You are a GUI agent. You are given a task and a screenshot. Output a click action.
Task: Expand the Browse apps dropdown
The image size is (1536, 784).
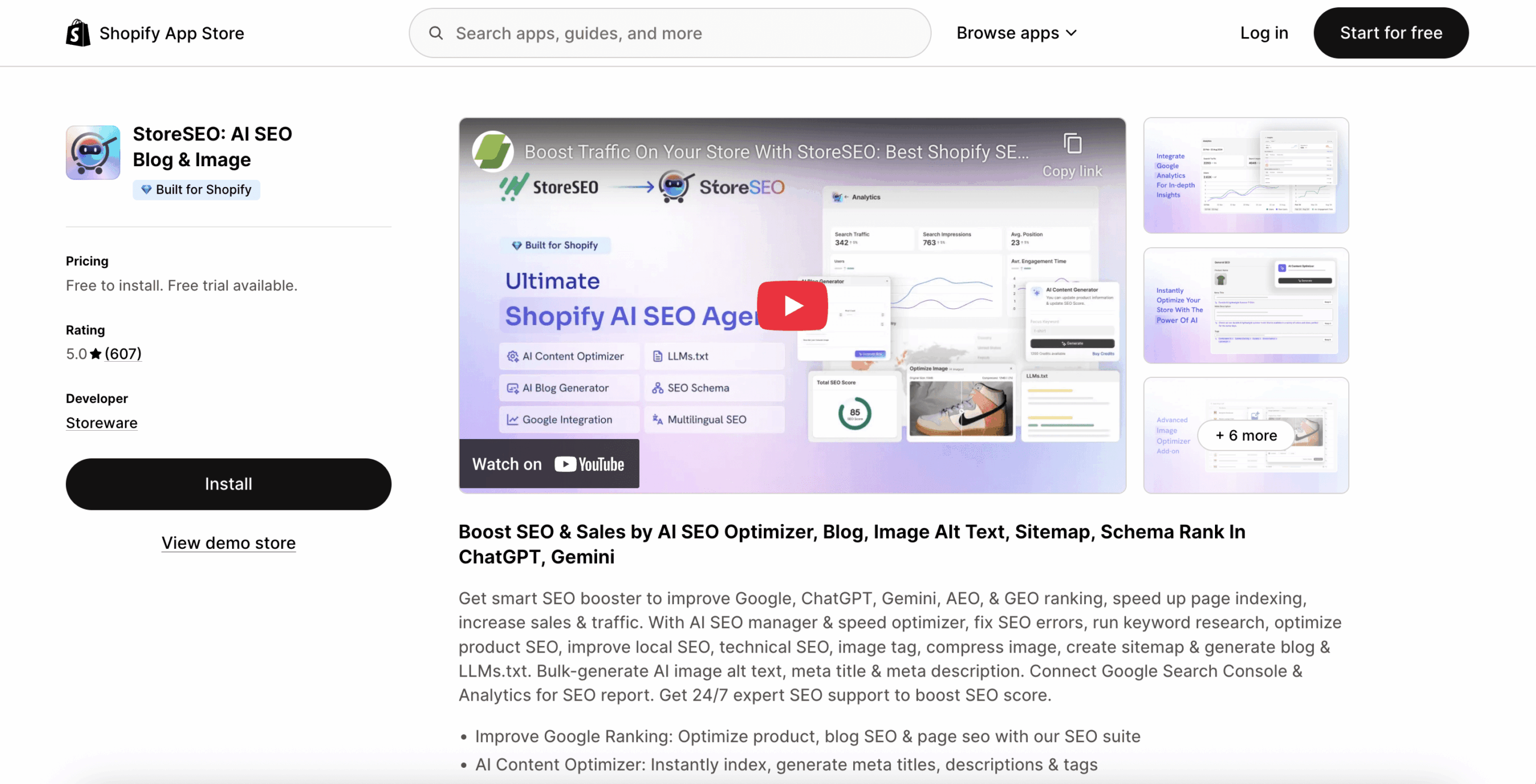[1016, 32]
